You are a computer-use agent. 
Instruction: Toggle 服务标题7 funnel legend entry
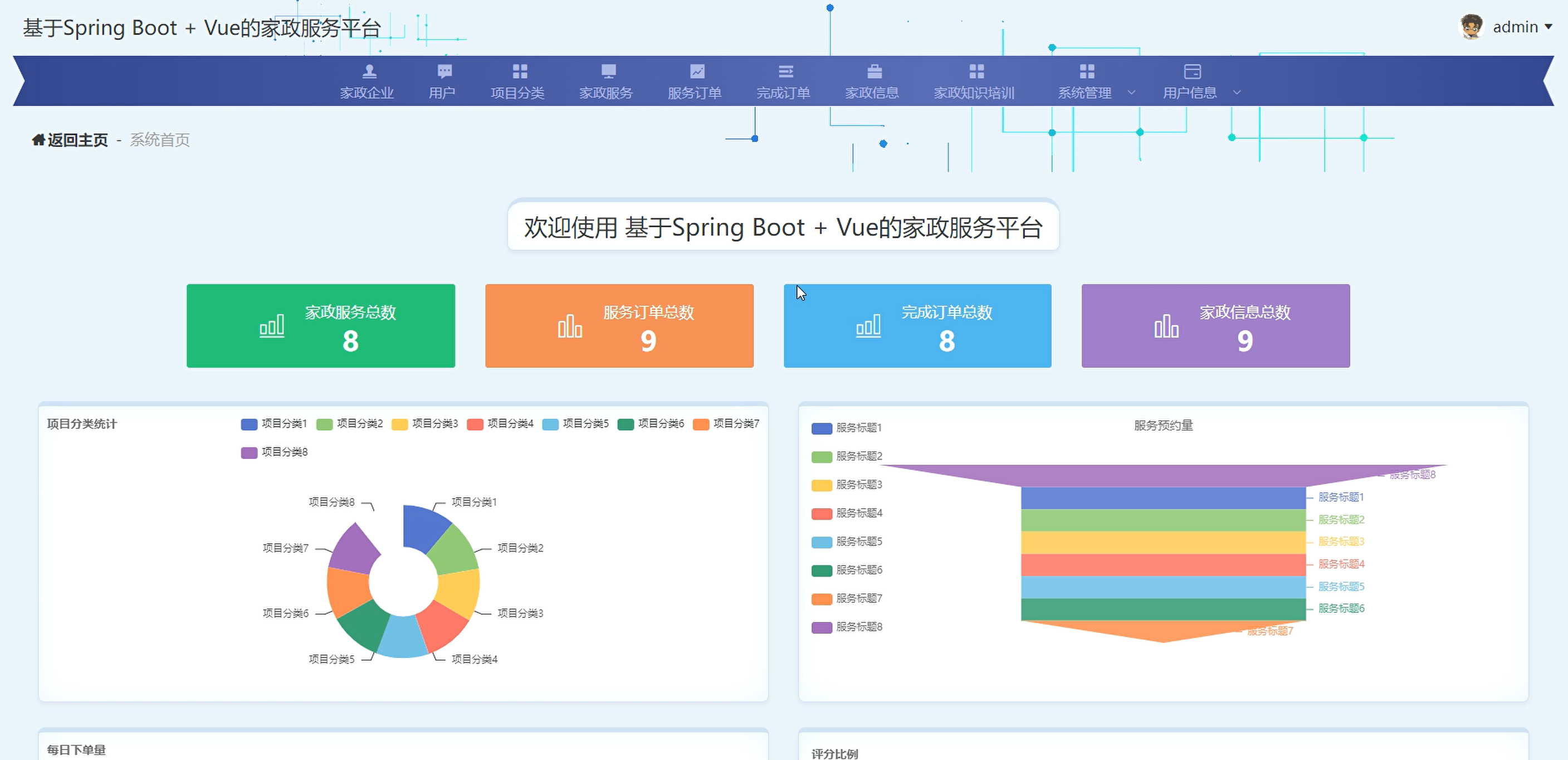847,598
